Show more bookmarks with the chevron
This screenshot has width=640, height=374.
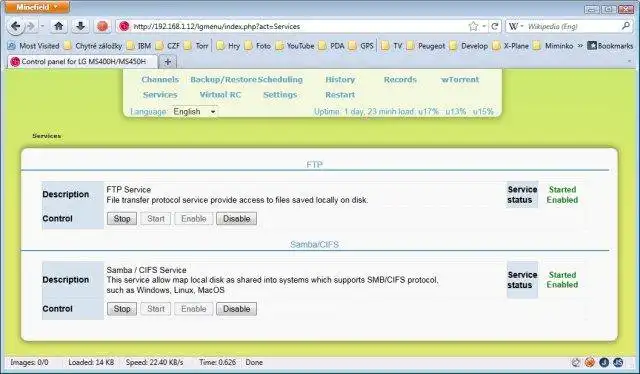pos(580,46)
